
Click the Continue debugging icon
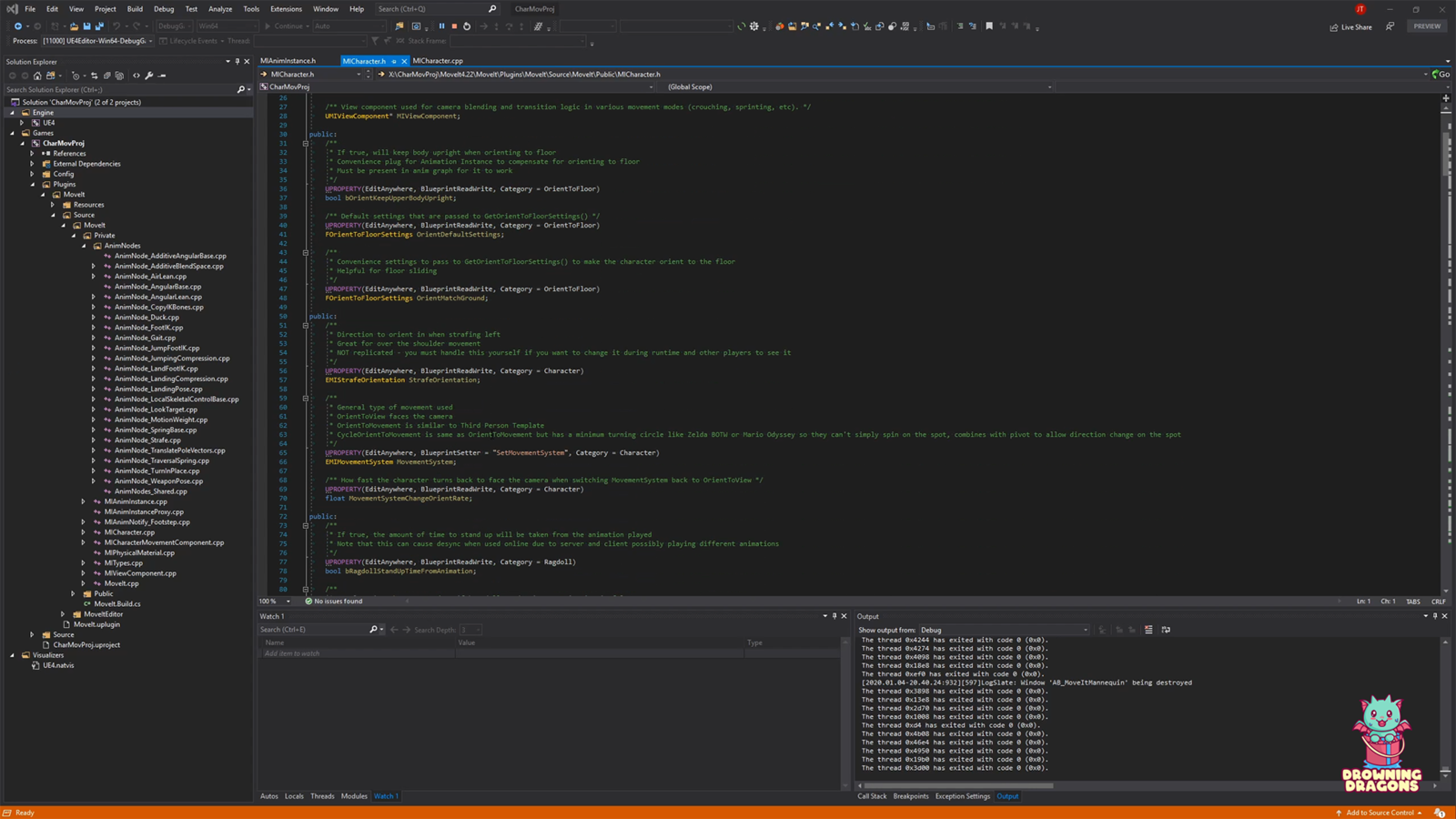[267, 26]
